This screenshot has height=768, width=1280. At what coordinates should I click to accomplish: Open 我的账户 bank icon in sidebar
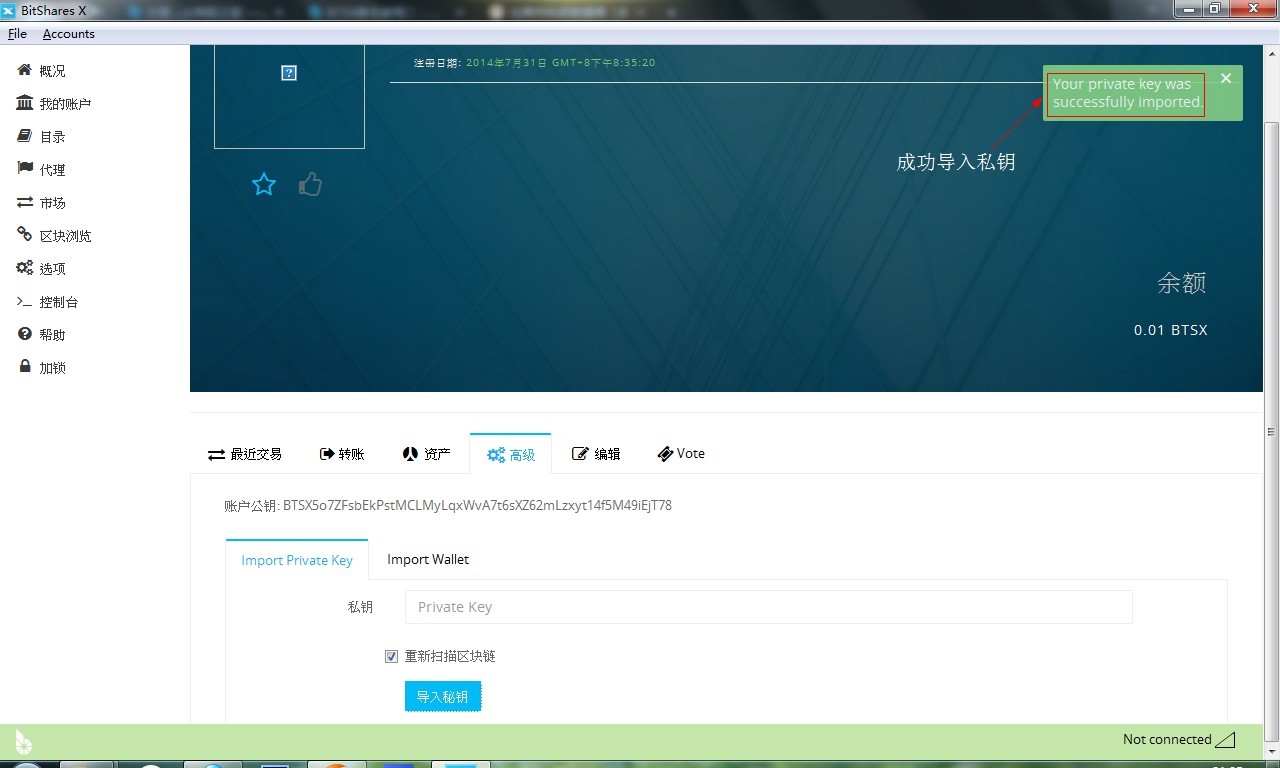click(25, 104)
